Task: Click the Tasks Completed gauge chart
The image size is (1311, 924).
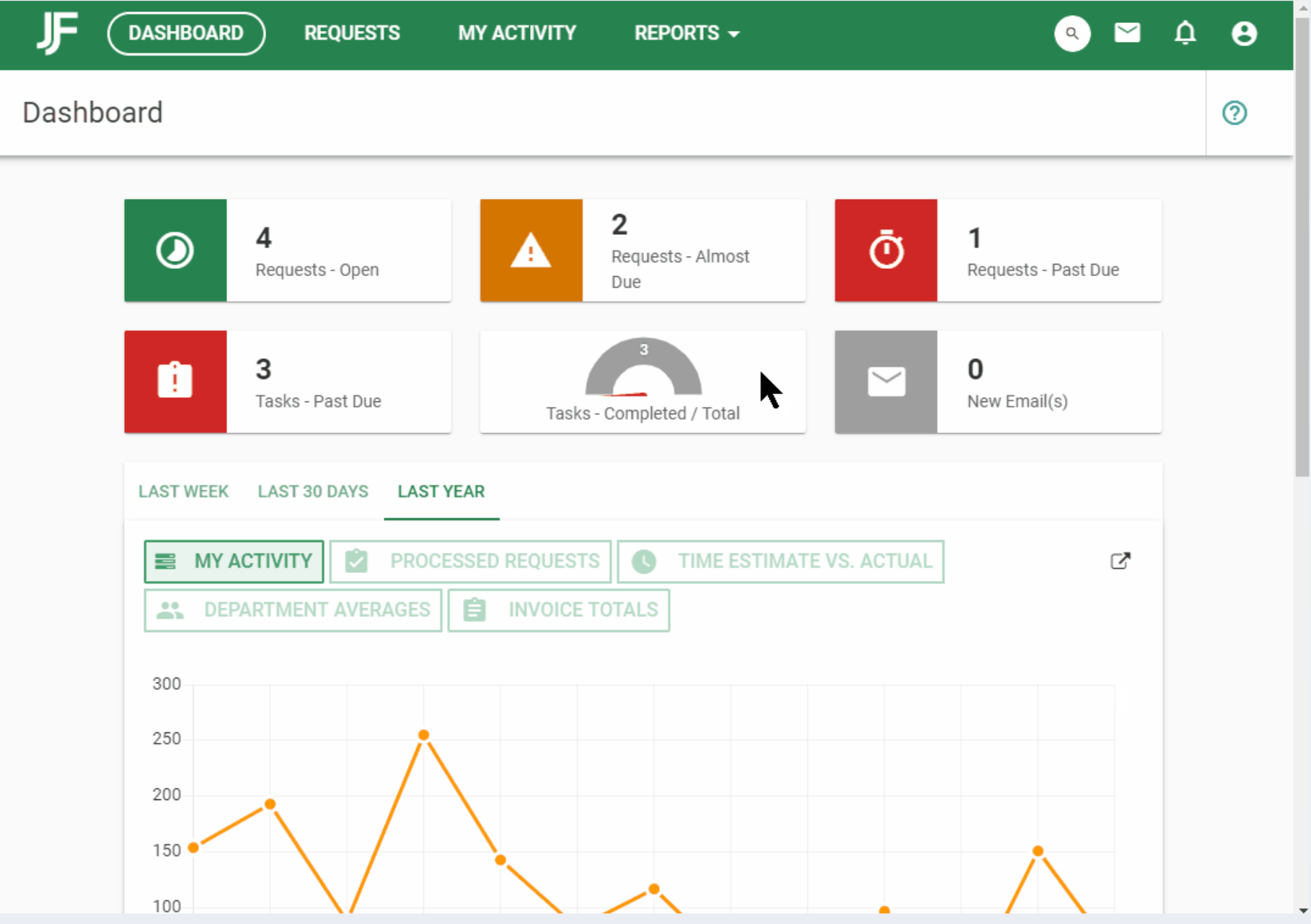Action: pyautogui.click(x=643, y=368)
